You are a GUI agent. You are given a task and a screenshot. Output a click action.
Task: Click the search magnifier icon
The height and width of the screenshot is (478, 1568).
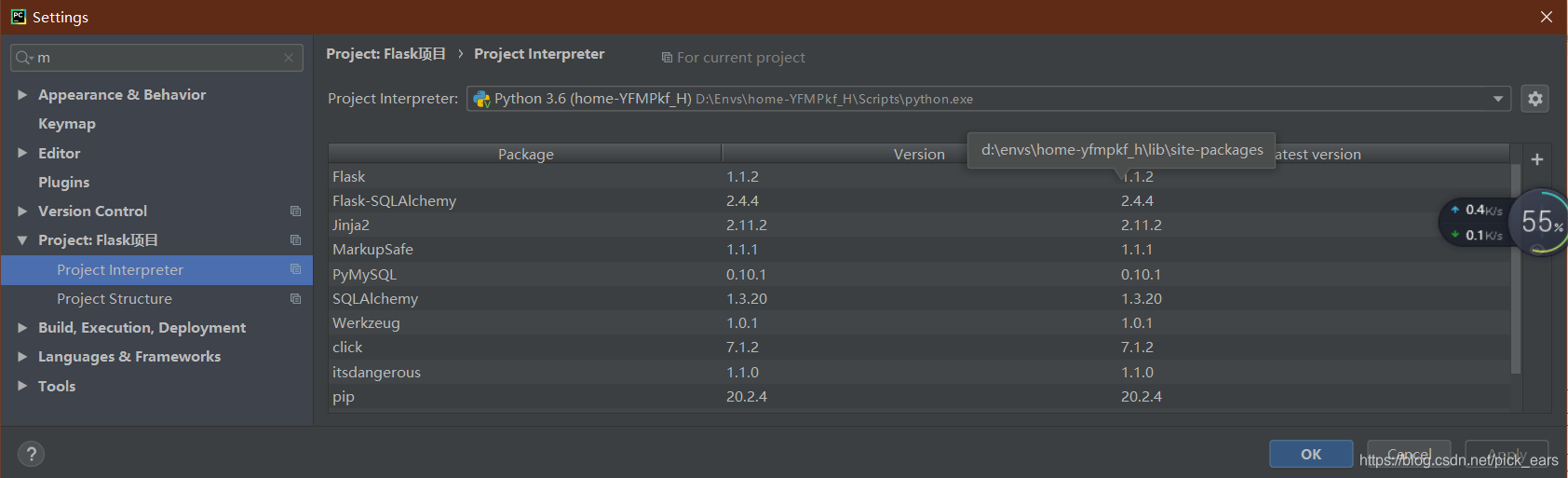point(23,58)
